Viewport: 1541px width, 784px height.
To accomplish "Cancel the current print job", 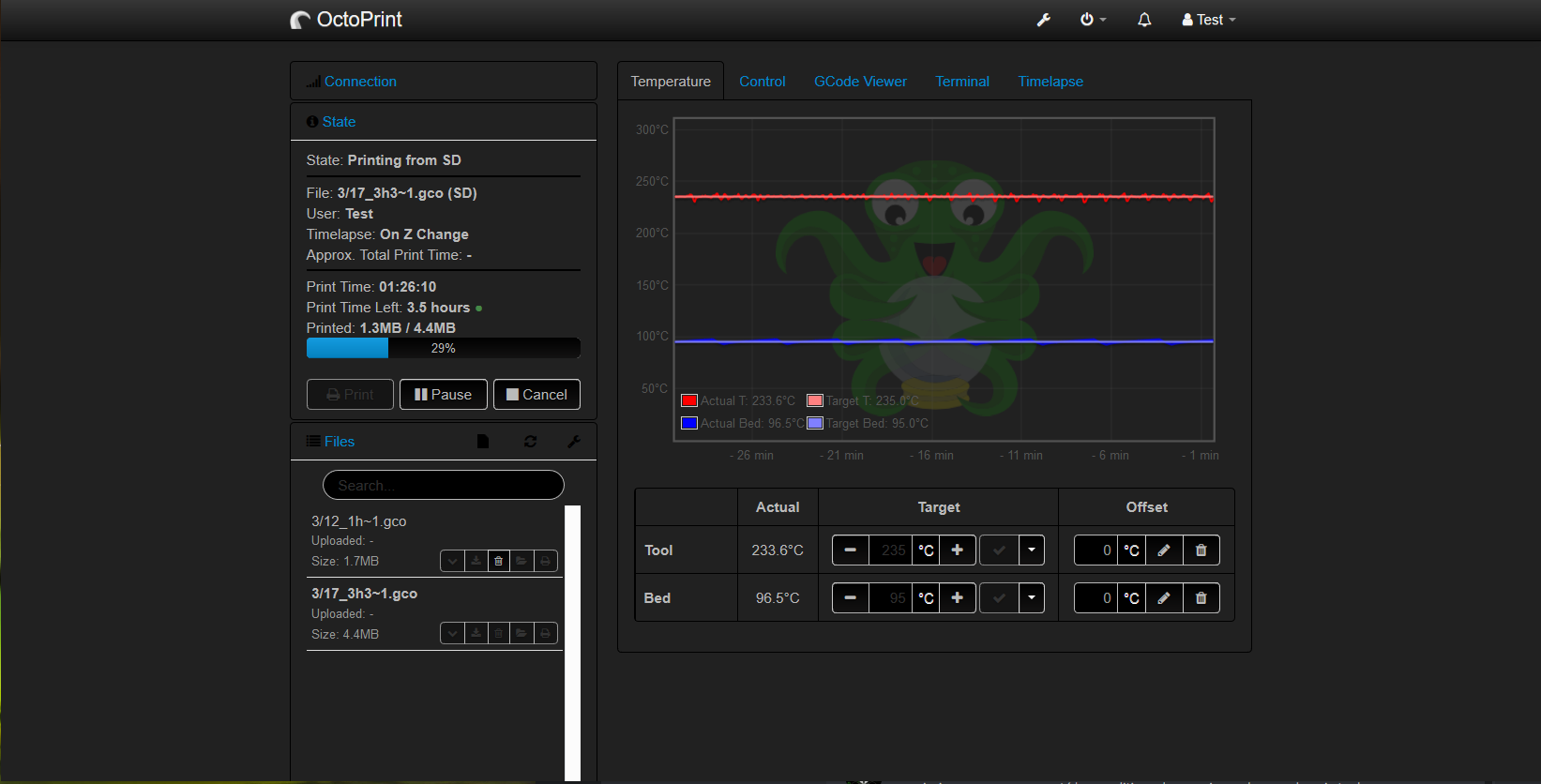I will [536, 395].
